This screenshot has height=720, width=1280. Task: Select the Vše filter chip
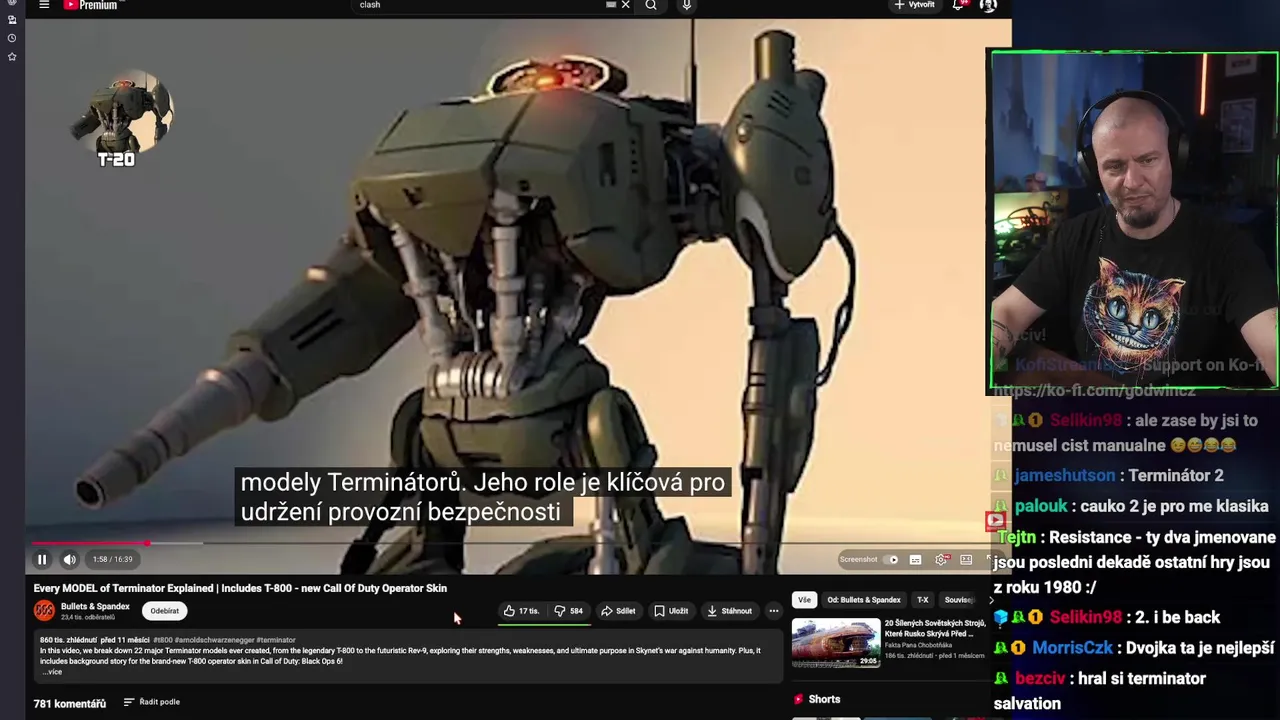point(804,600)
